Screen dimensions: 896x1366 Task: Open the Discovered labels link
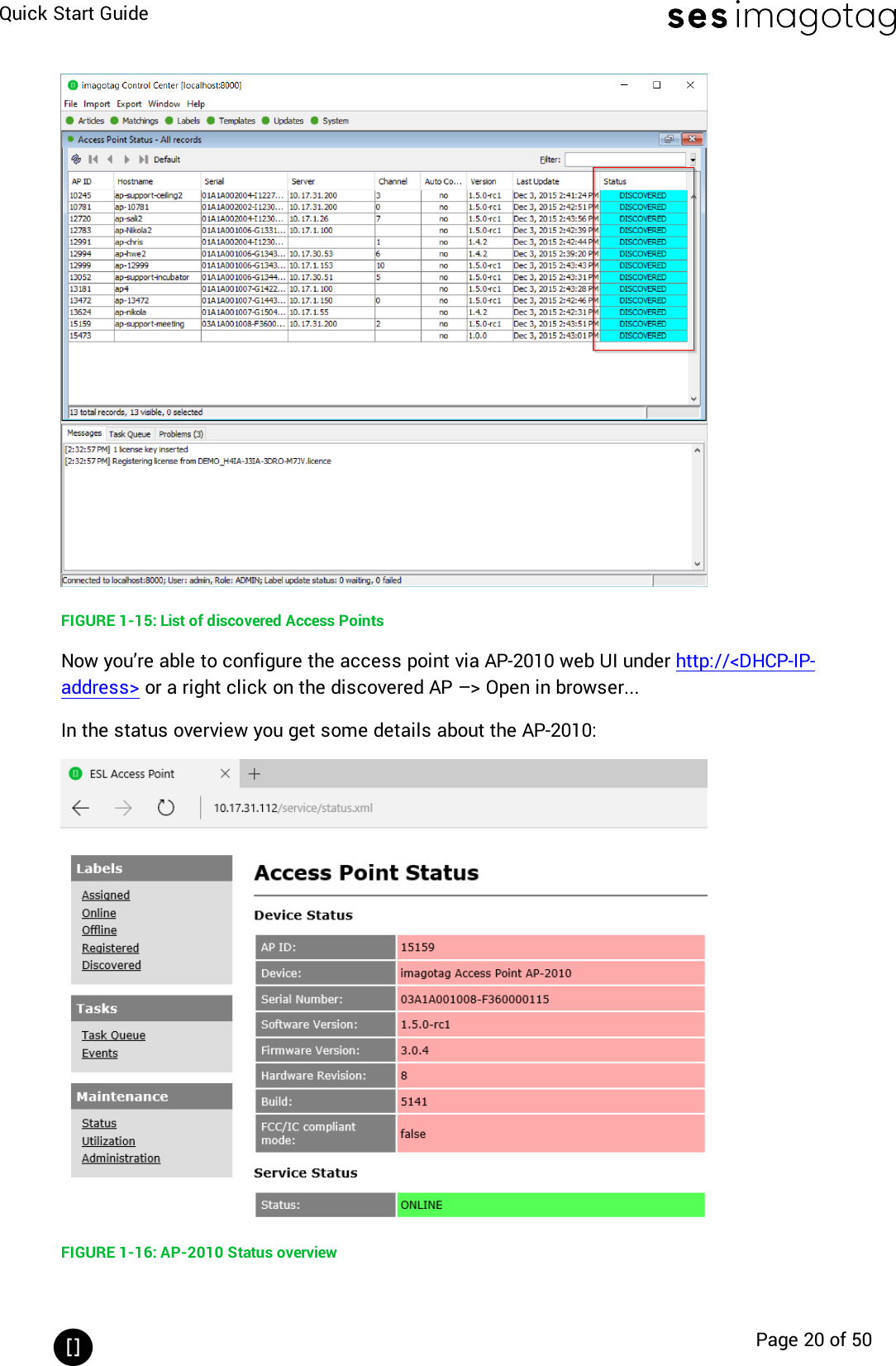tap(112, 965)
